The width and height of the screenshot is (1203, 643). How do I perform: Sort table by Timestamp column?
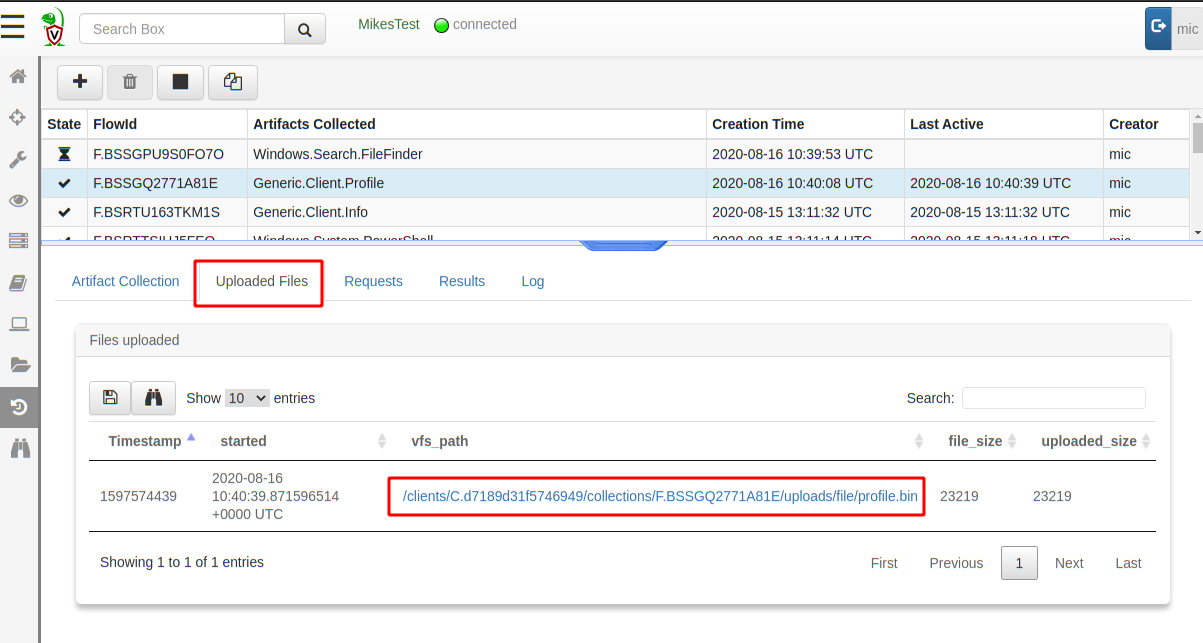point(145,441)
